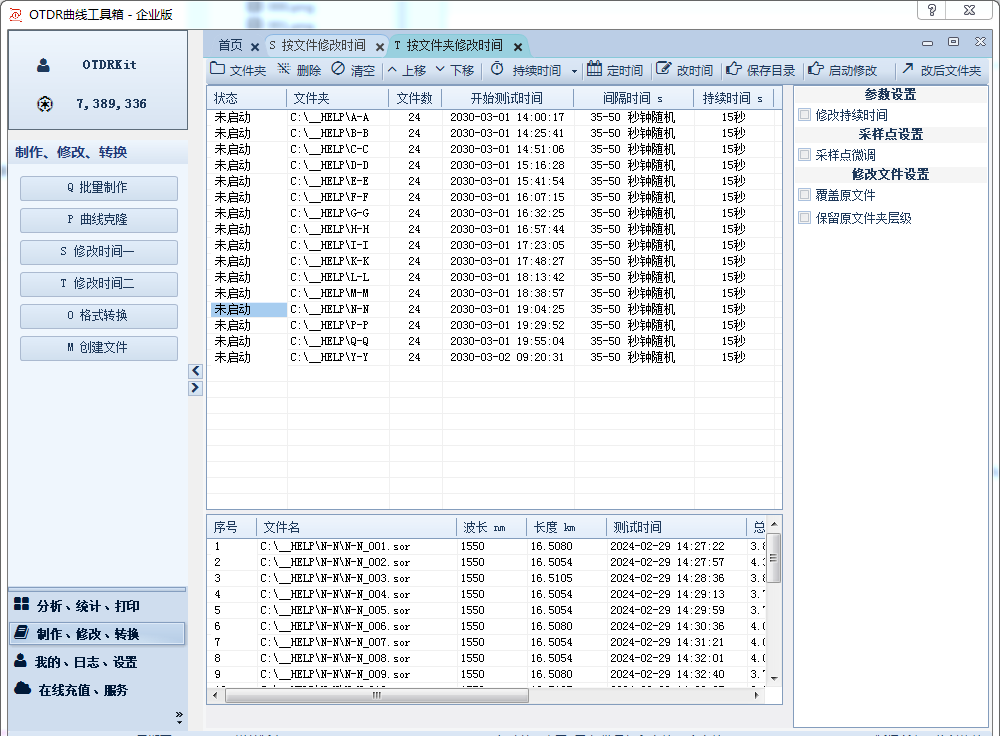Close the 按文件修改时间 tab
1000x736 pixels.
[379, 47]
